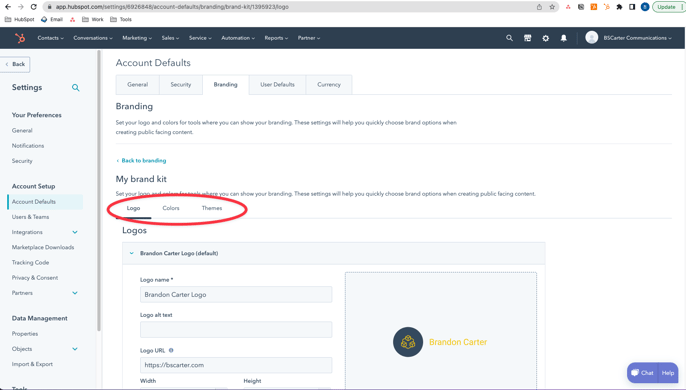Image resolution: width=686 pixels, height=390 pixels.
Task: Open the Work bookmarks folder
Action: (93, 19)
